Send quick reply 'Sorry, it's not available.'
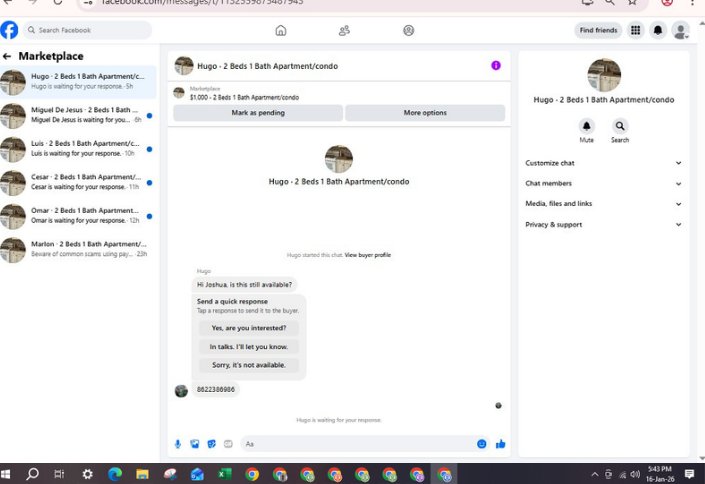Screen dimensions: 705x484 coord(249,365)
